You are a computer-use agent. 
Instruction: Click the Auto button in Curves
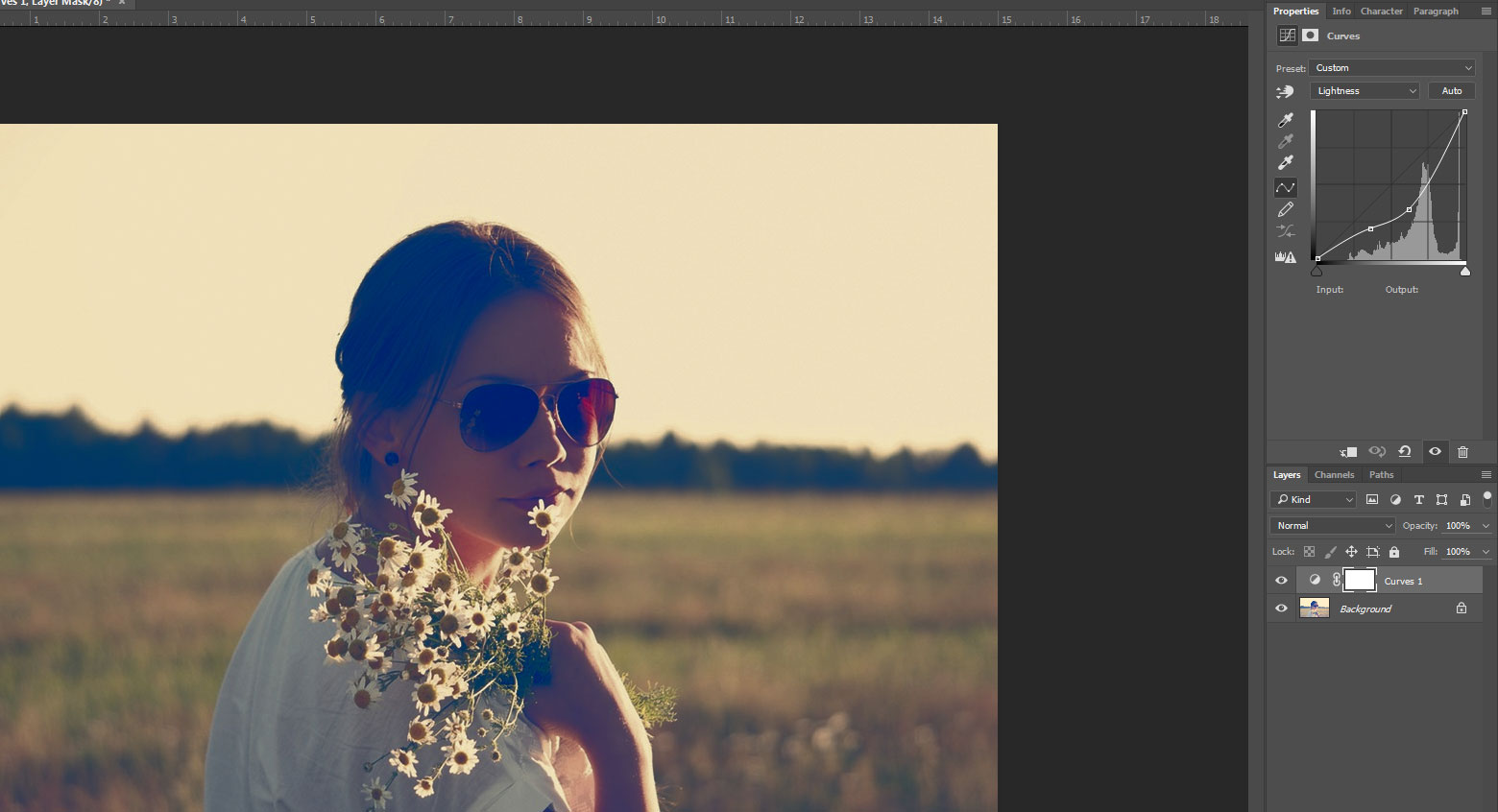(x=1452, y=91)
